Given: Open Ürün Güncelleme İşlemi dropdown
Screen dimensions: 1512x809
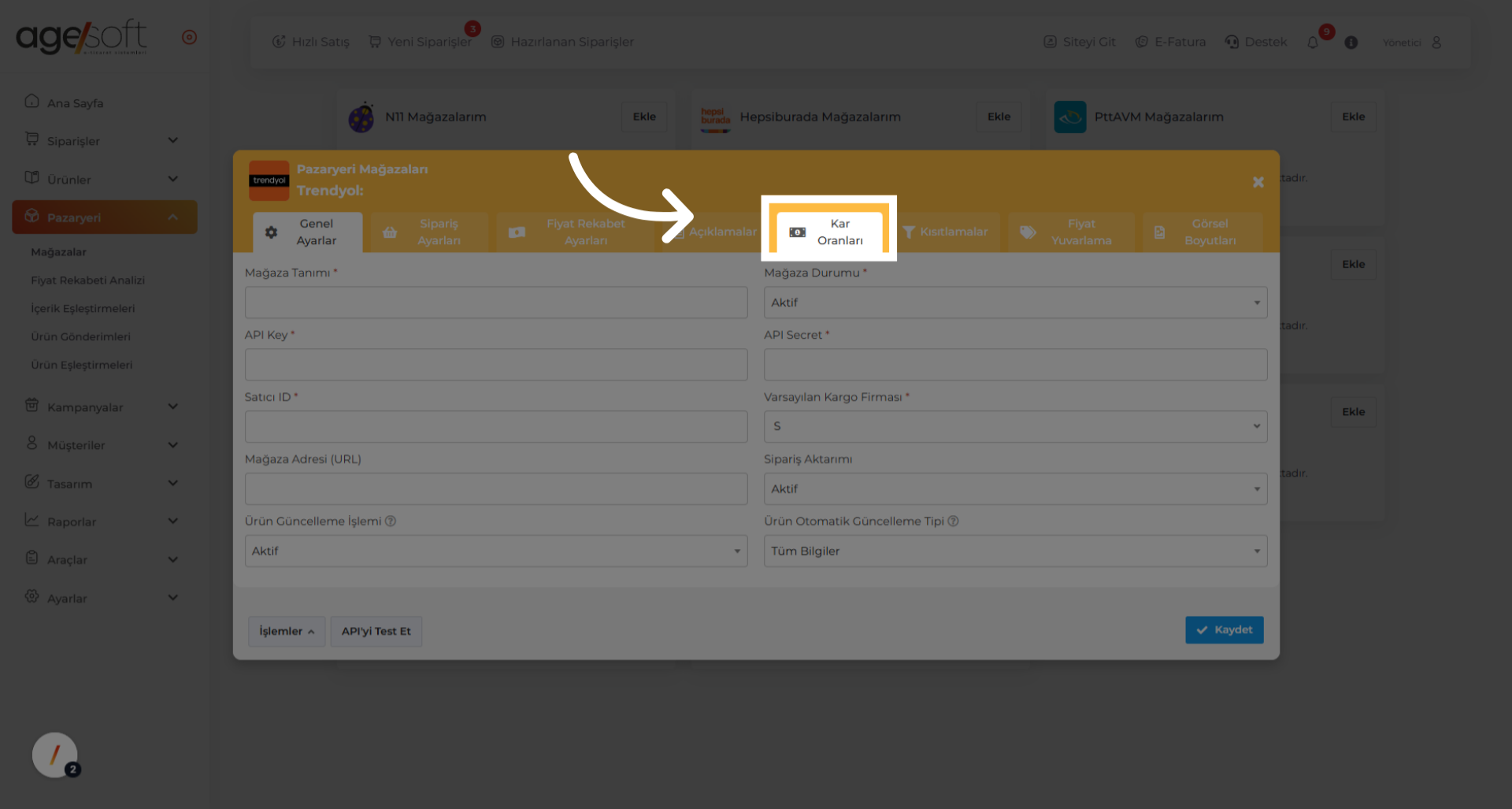Looking at the screenshot, I should point(496,551).
